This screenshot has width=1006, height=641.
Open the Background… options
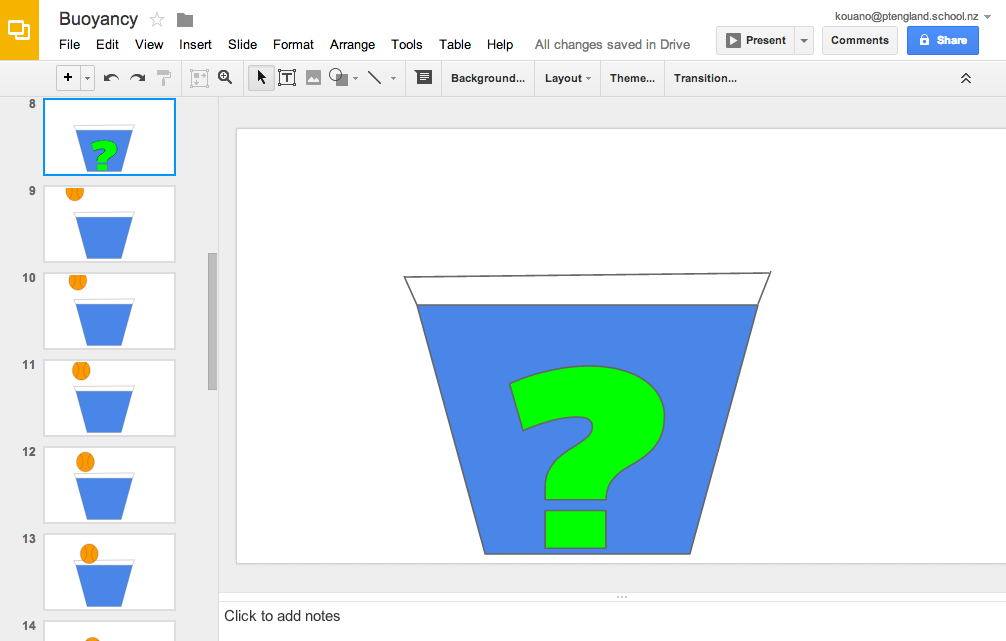488,78
